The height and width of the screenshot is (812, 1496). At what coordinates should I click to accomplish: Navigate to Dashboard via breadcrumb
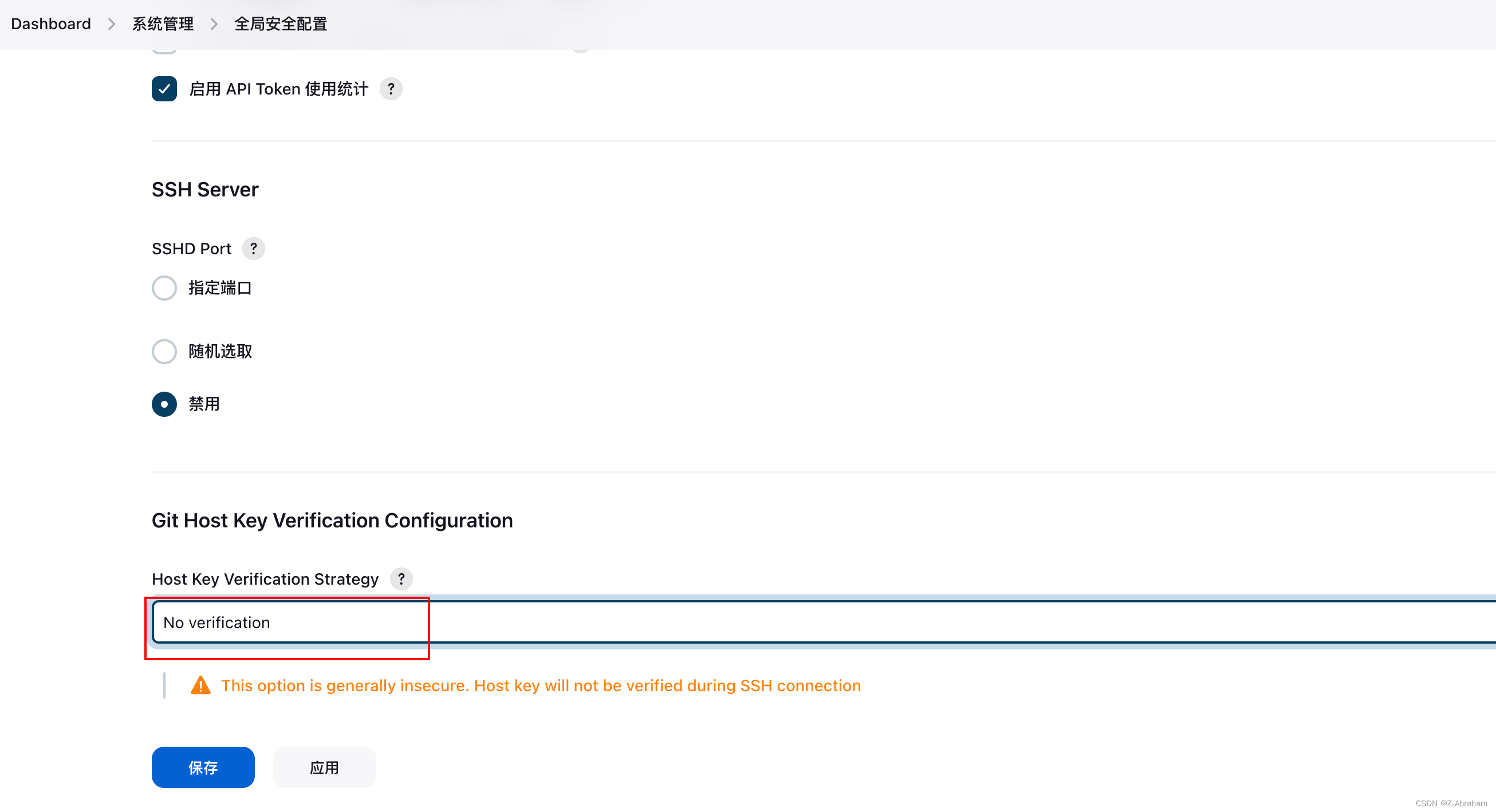click(50, 24)
